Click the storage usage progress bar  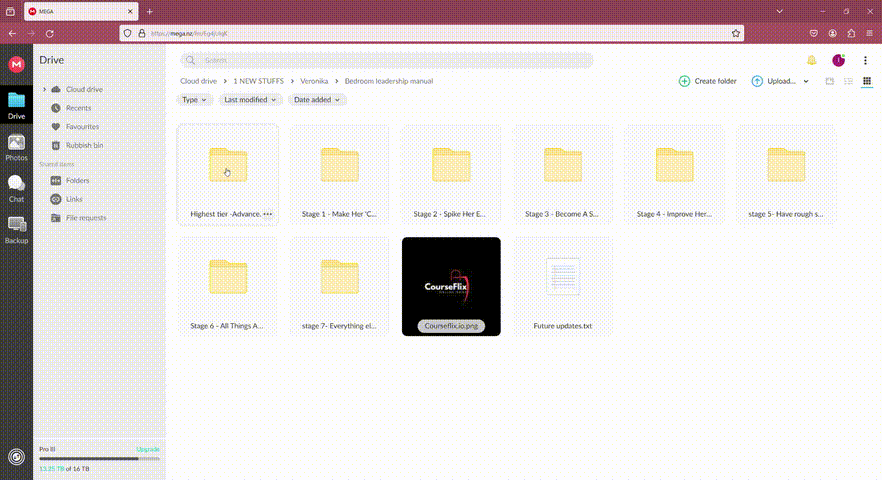pos(100,459)
